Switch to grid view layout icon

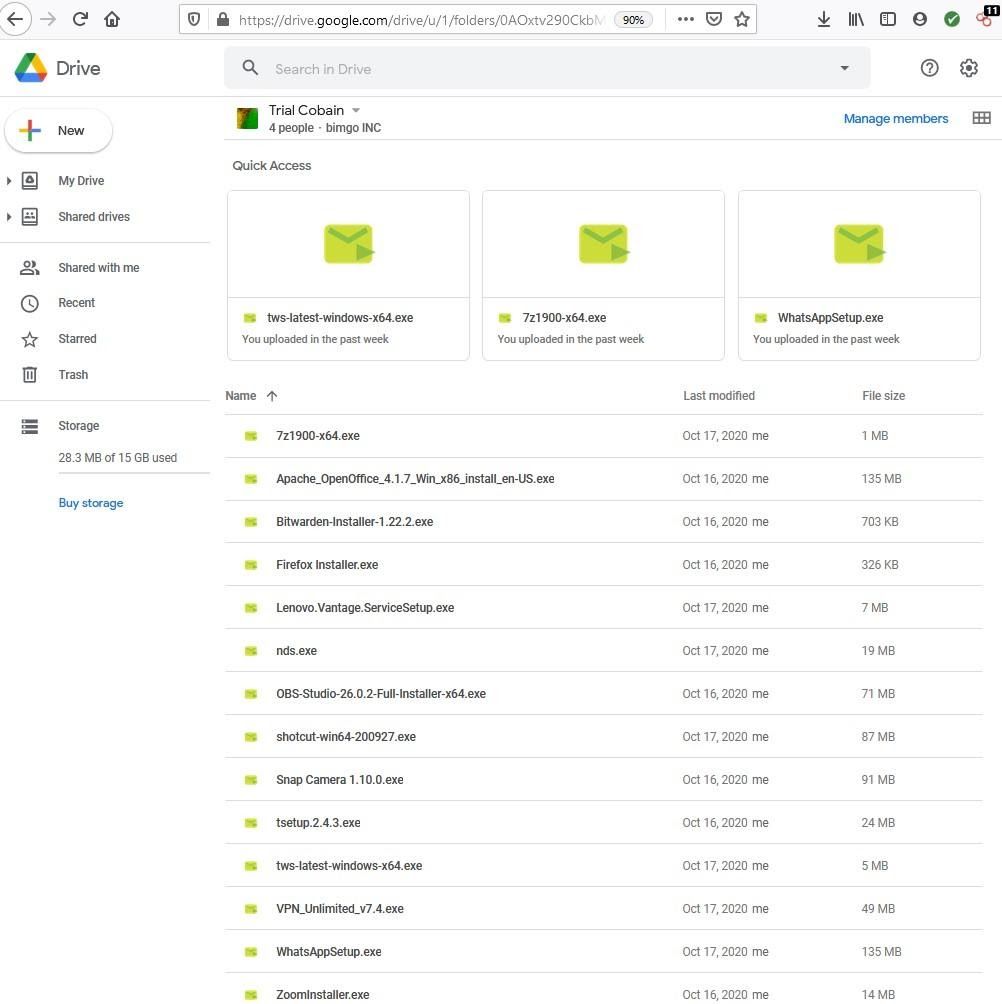coord(982,118)
